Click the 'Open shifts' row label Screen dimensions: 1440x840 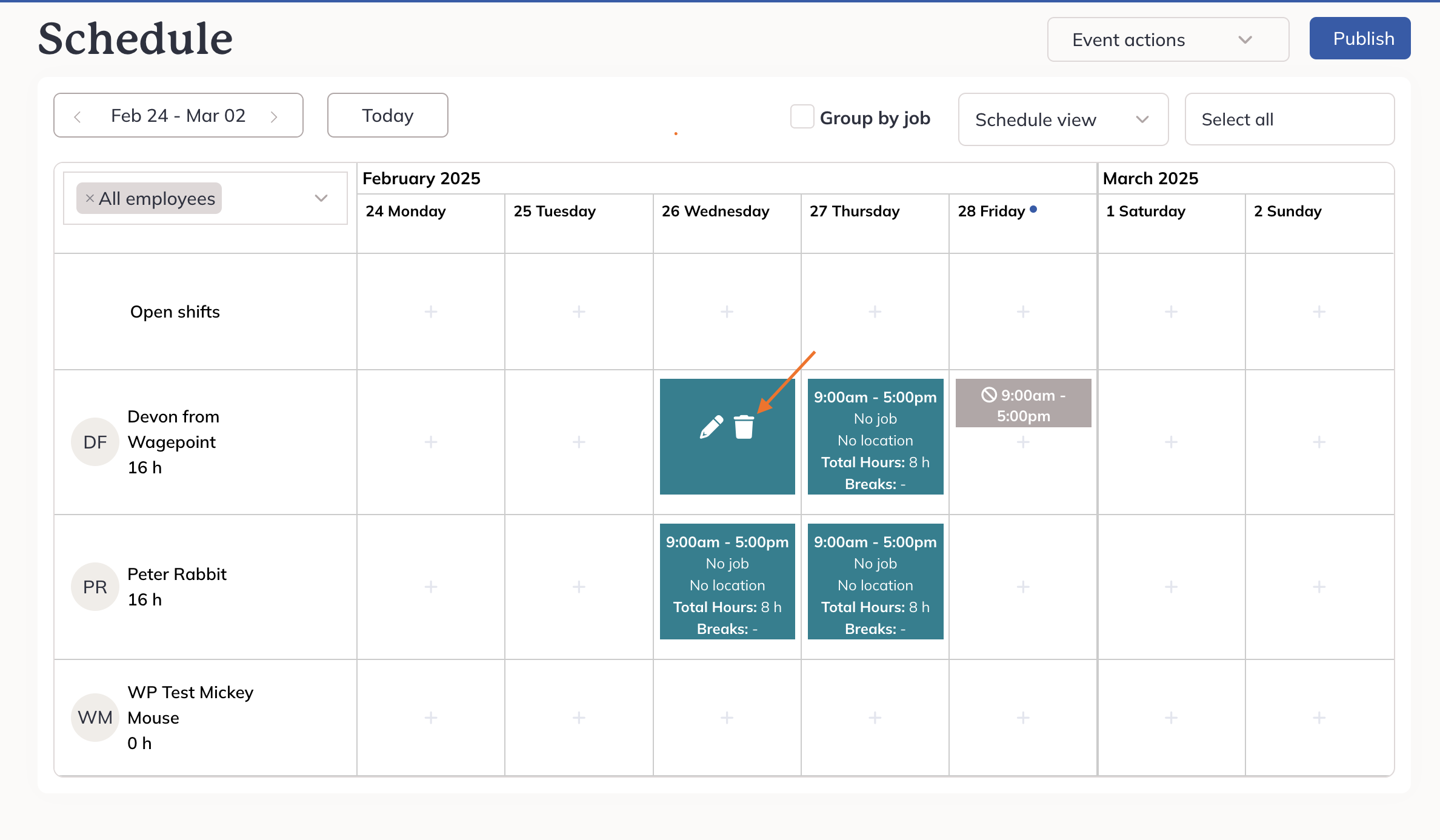[x=175, y=312]
